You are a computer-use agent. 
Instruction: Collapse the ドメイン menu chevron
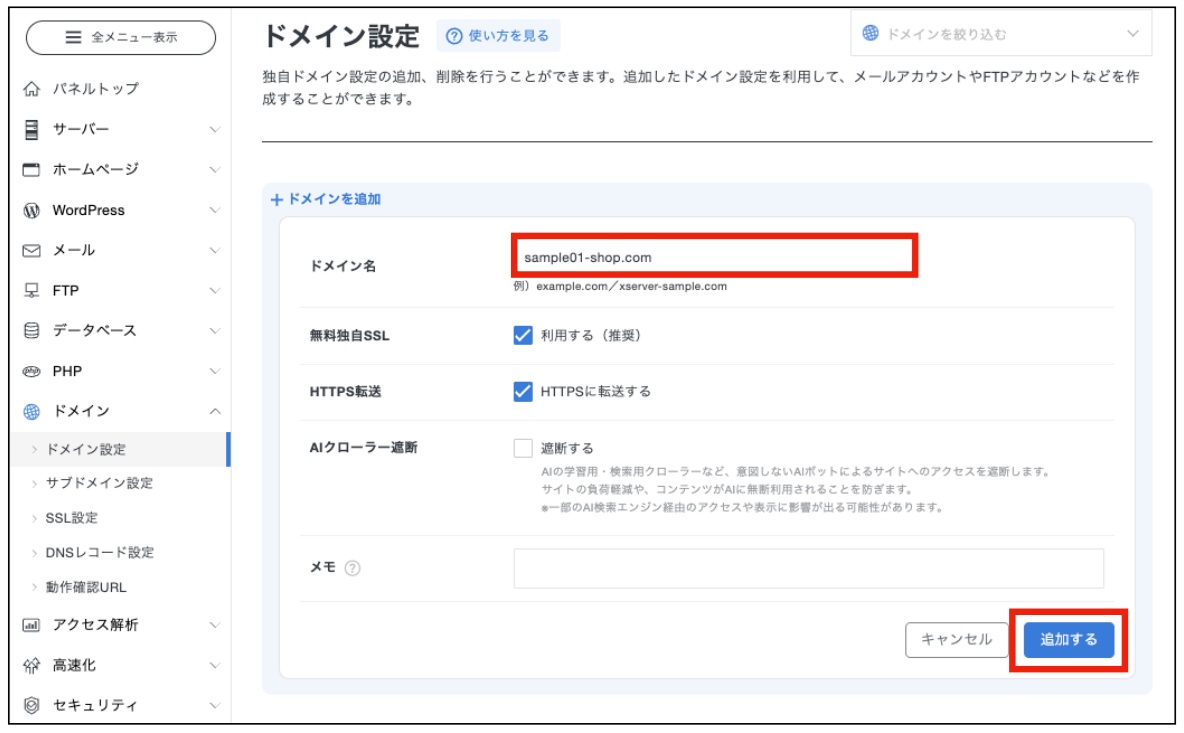(x=214, y=411)
